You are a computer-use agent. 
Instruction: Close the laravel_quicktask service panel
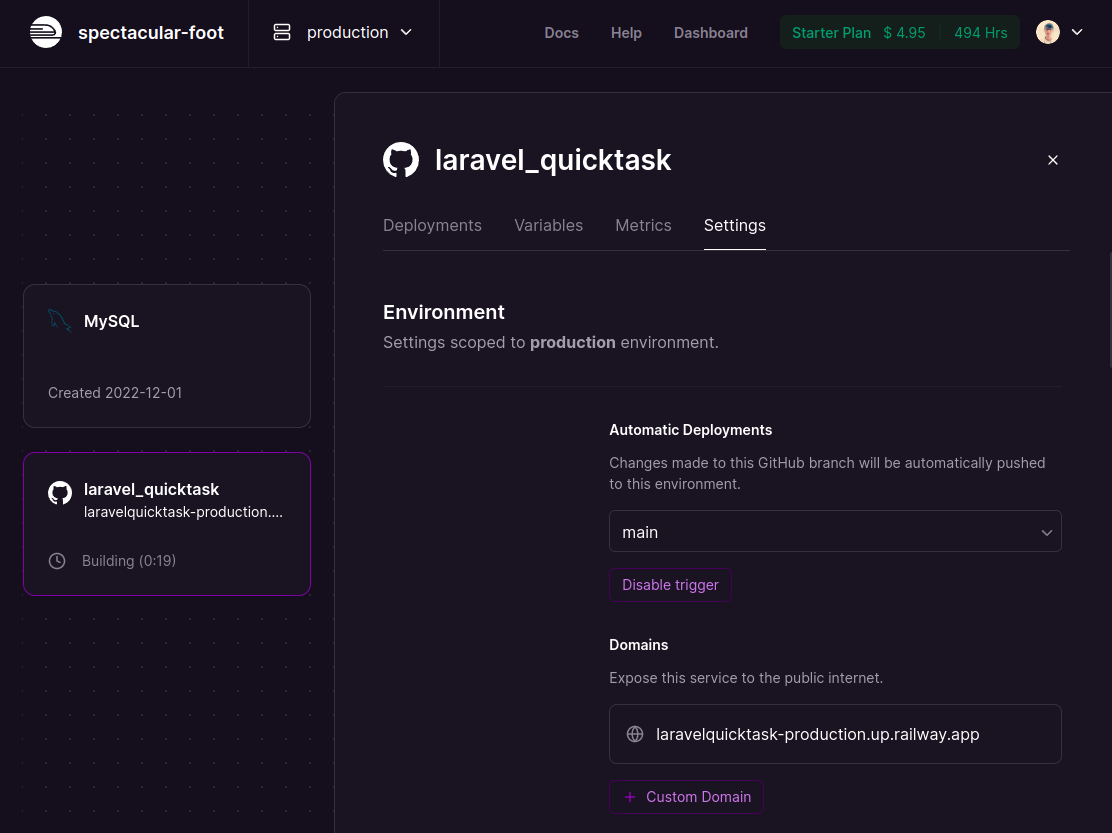coord(1053,159)
